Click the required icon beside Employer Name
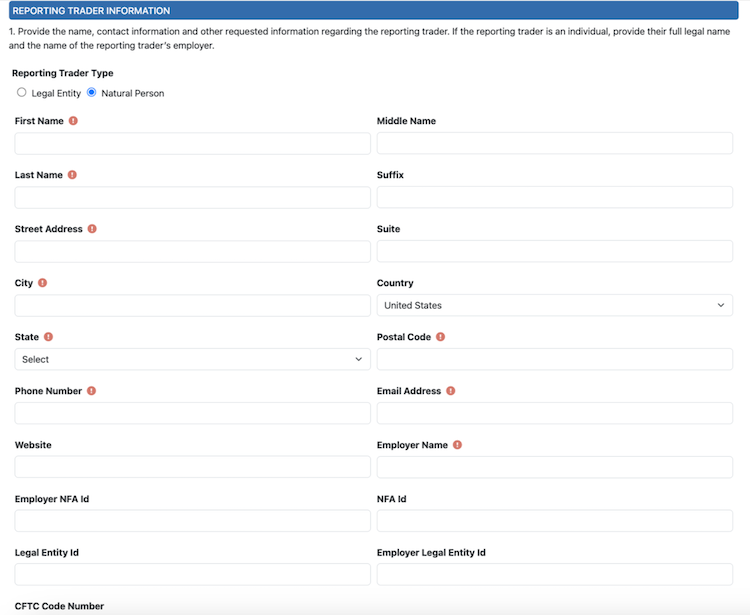This screenshot has width=750, height=615. (x=457, y=445)
